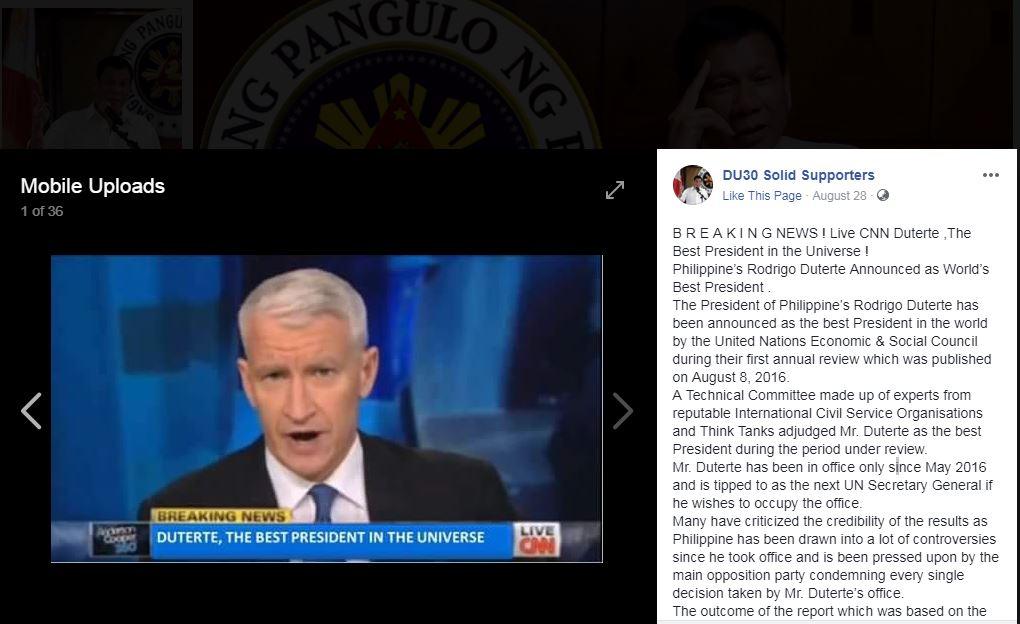This screenshot has height=624, width=1020.
Task: Click the text 'Best President .' in the post
Action: (721, 288)
